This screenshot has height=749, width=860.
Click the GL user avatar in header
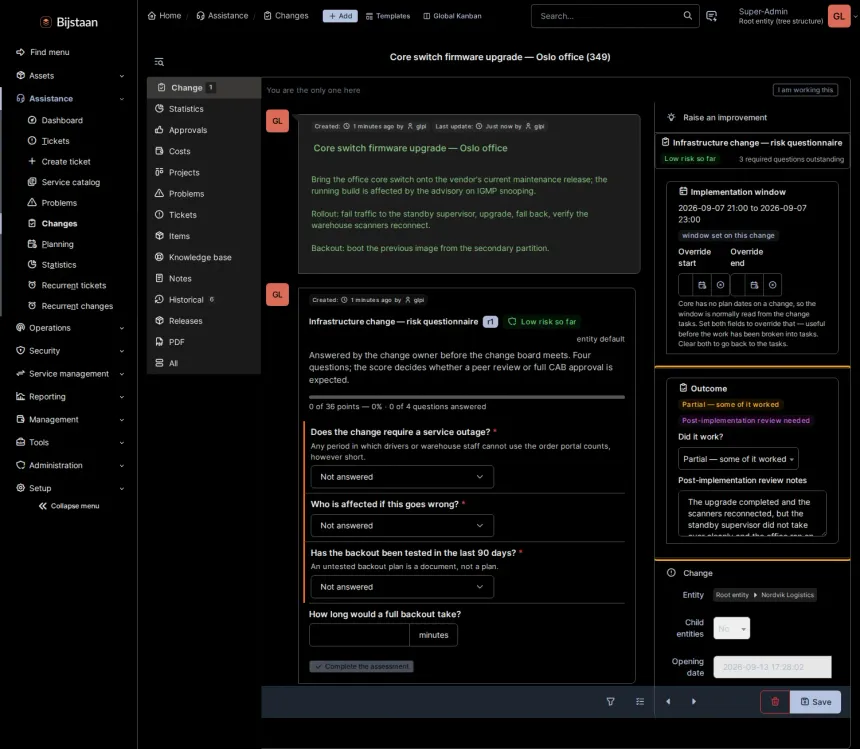click(x=839, y=16)
